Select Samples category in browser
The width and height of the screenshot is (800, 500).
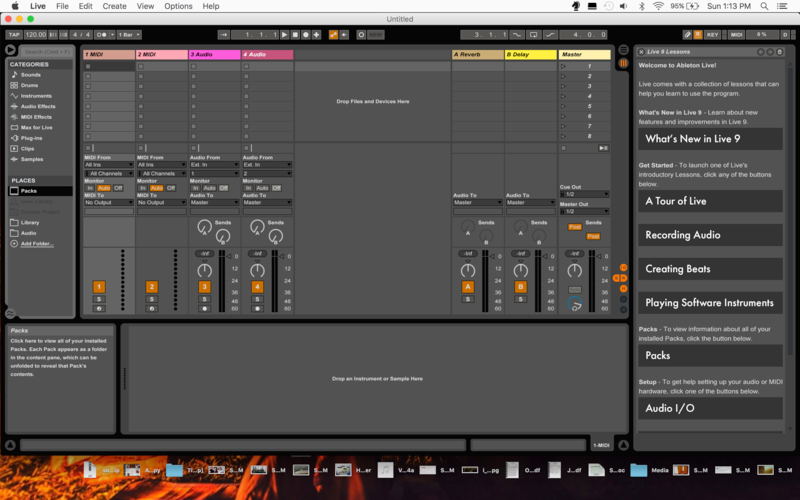click(x=32, y=159)
